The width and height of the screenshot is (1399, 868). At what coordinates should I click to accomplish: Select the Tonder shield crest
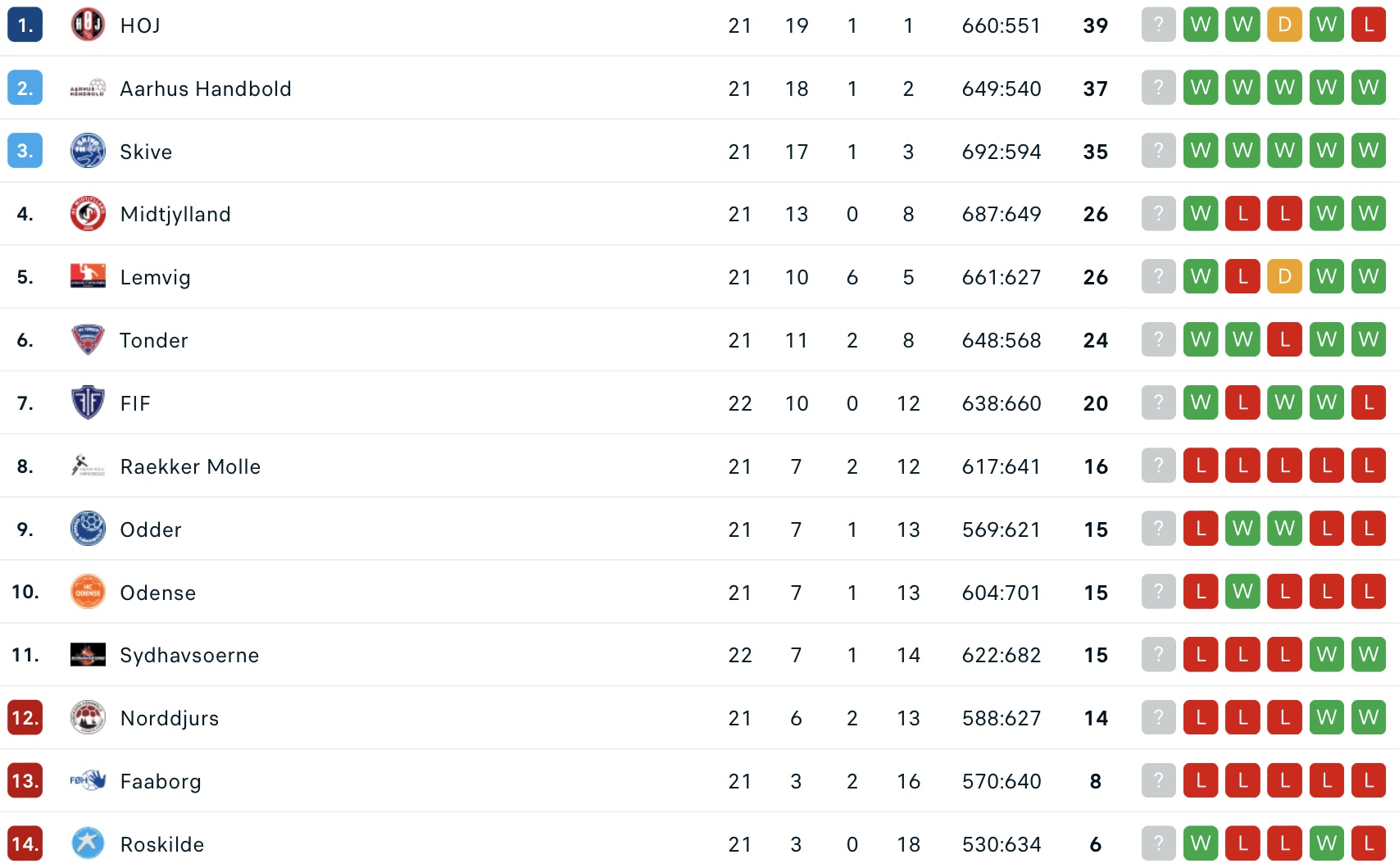click(x=88, y=339)
